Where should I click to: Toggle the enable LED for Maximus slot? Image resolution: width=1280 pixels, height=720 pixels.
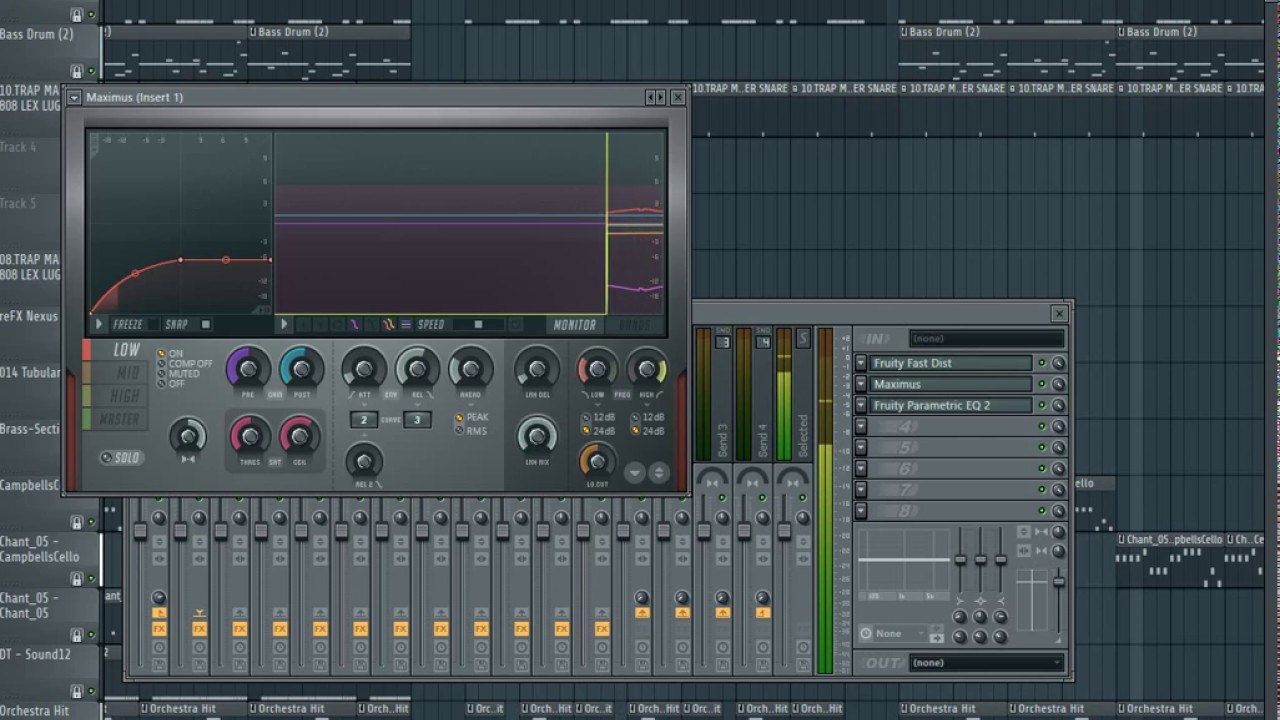(1041, 384)
